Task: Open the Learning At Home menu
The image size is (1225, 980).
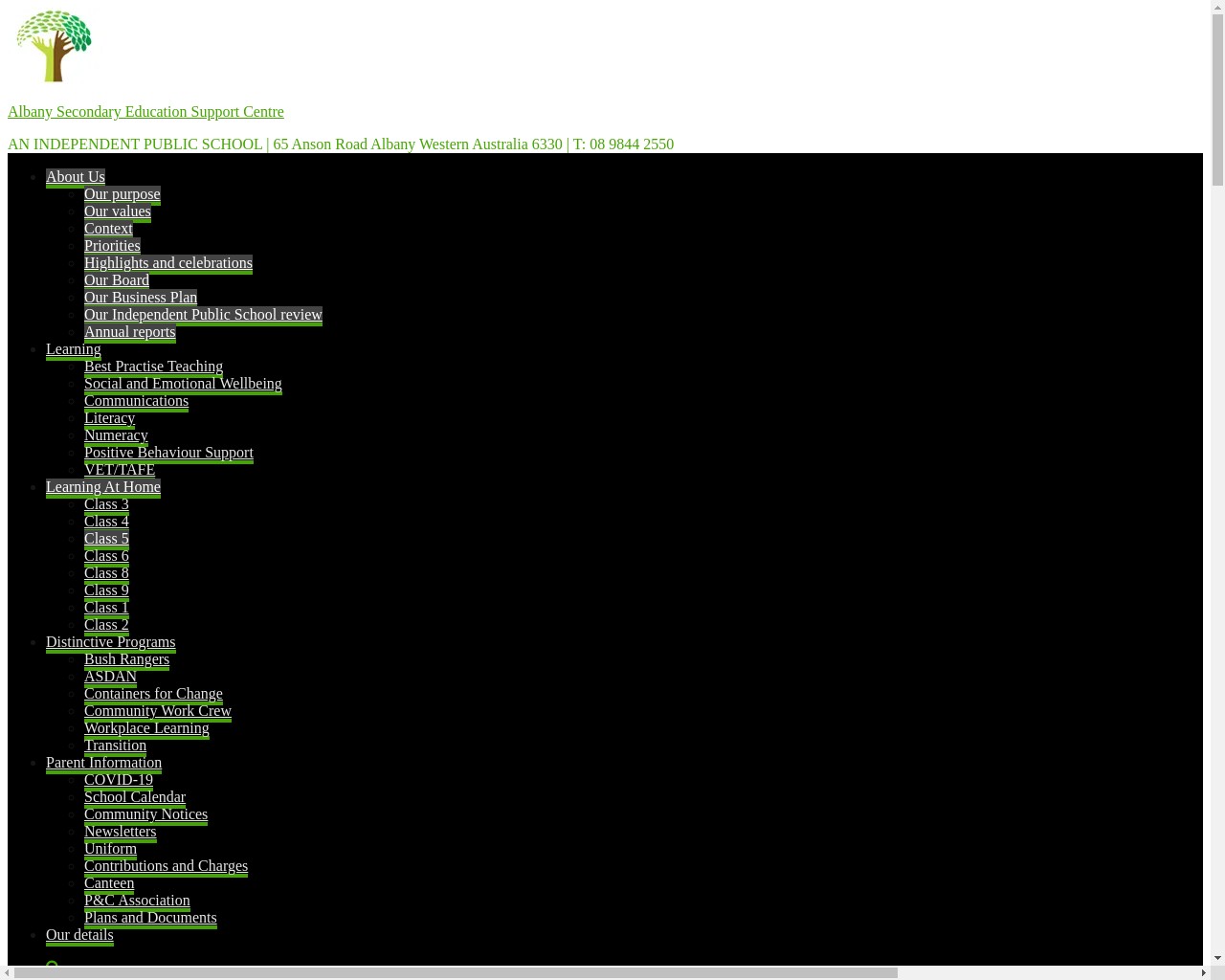Action: click(x=102, y=487)
